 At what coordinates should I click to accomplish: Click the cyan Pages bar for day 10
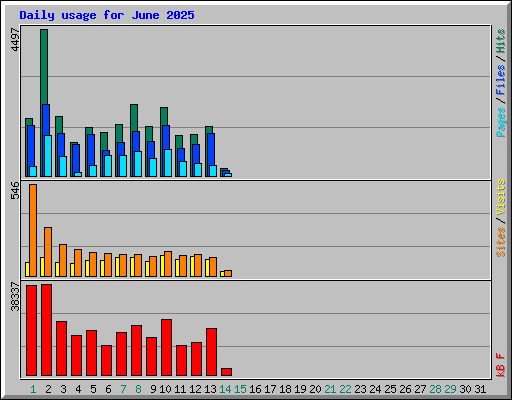click(x=168, y=163)
